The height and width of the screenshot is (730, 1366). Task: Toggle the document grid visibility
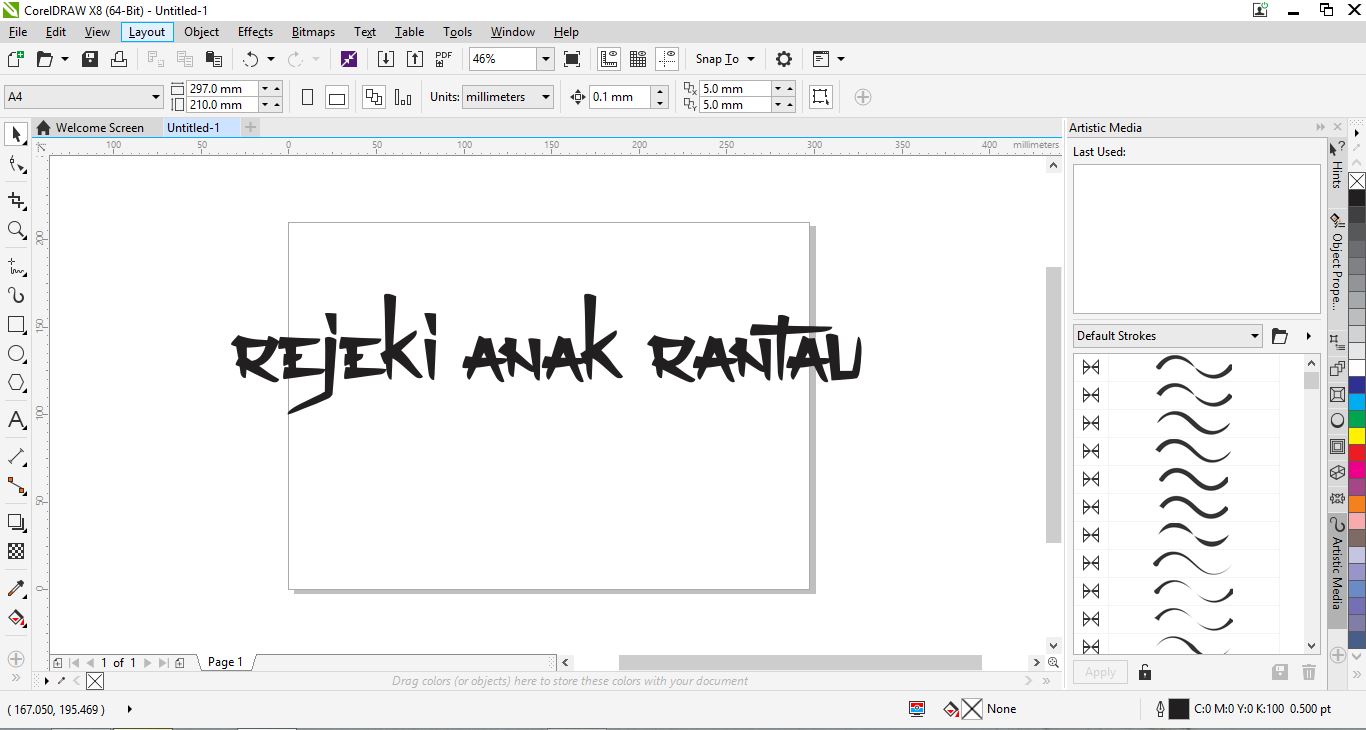pyautogui.click(x=638, y=59)
